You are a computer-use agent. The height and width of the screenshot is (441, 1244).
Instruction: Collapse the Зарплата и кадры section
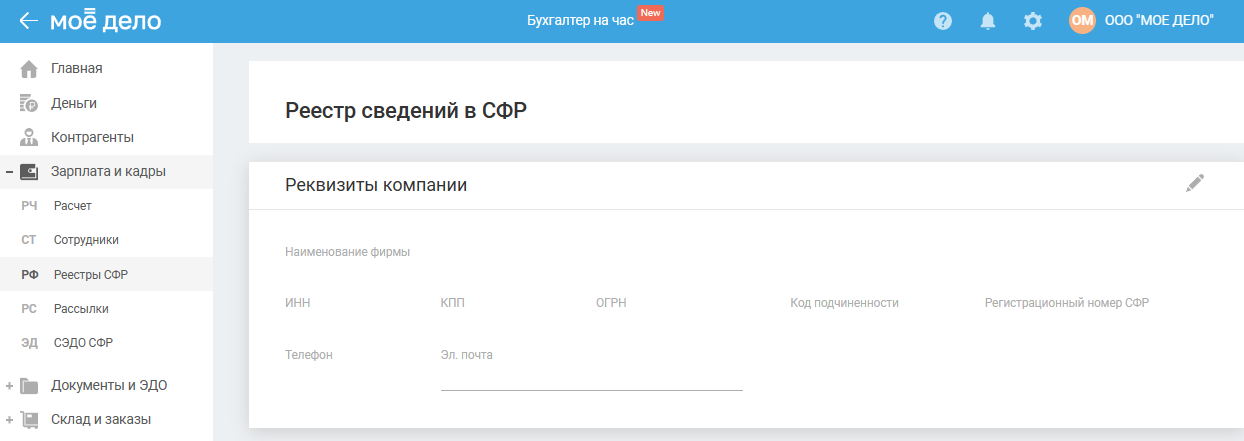tap(9, 172)
